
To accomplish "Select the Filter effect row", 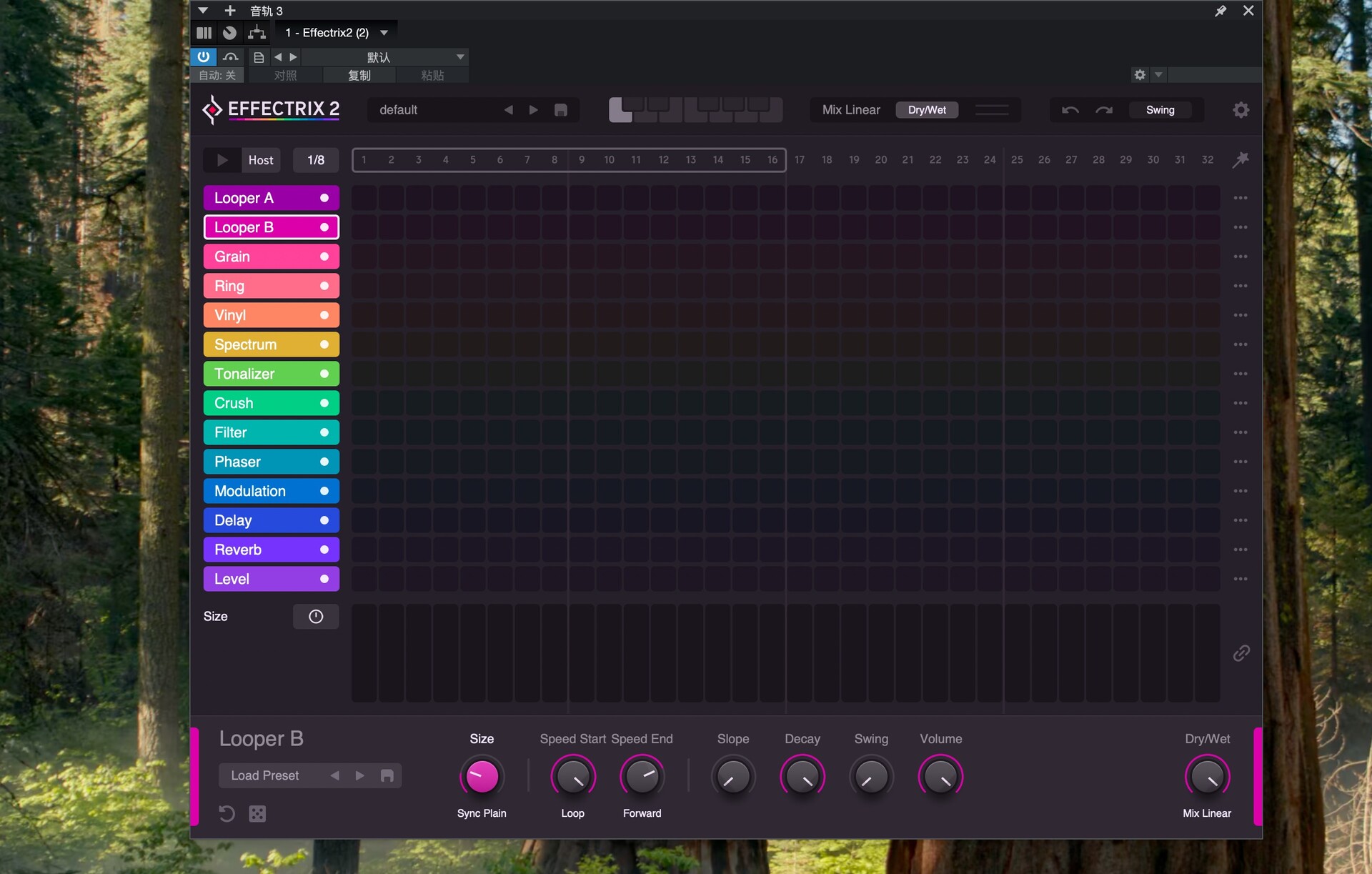I will [271, 432].
